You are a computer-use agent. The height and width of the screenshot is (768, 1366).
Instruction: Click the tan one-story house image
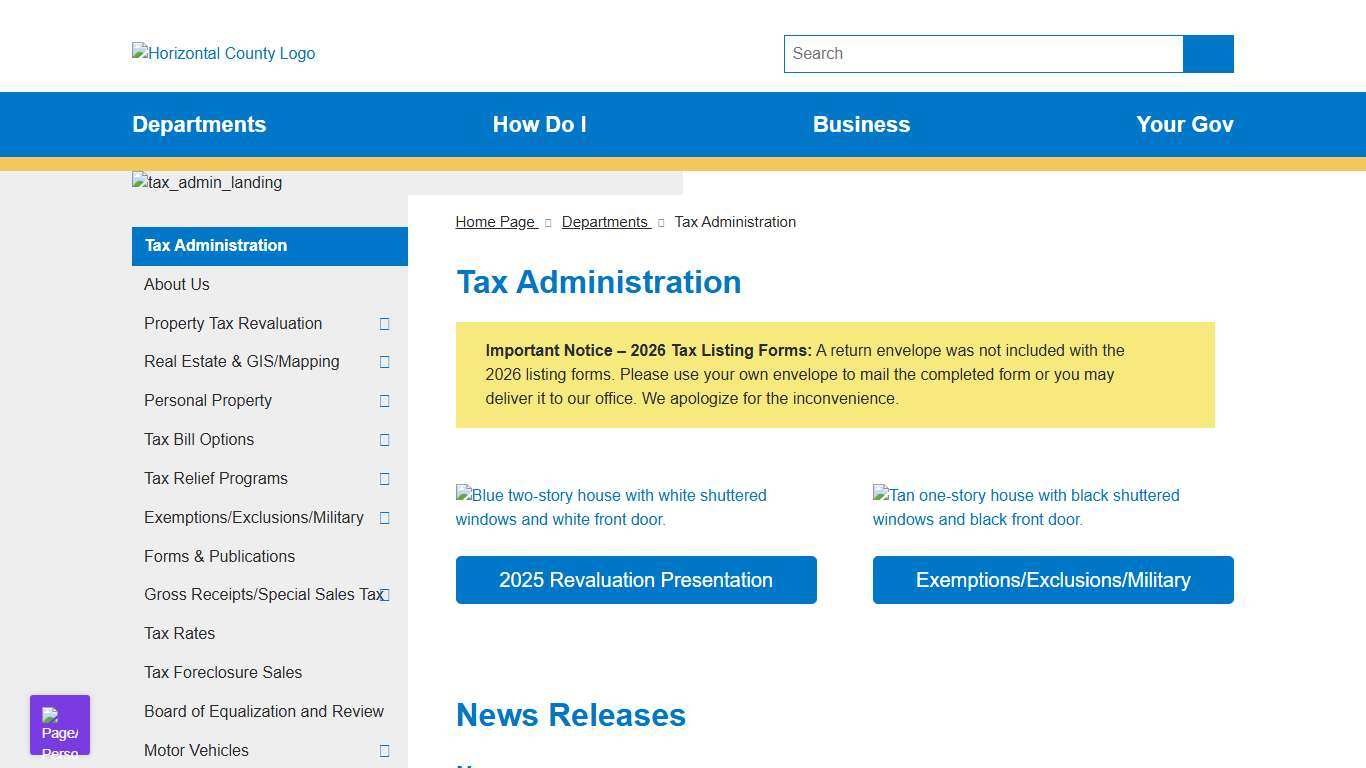click(x=1025, y=507)
